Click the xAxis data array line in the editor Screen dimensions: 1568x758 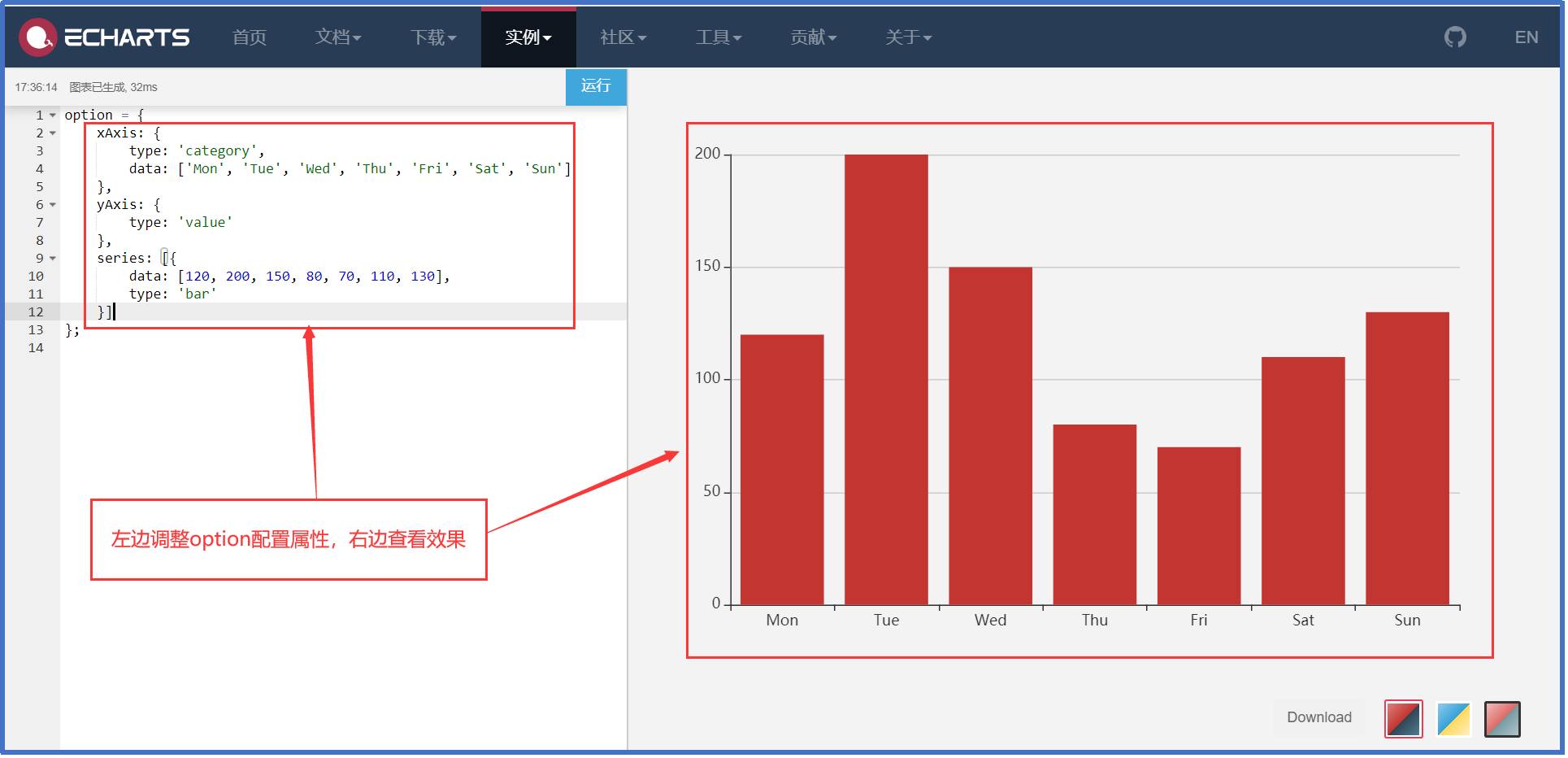[x=350, y=169]
